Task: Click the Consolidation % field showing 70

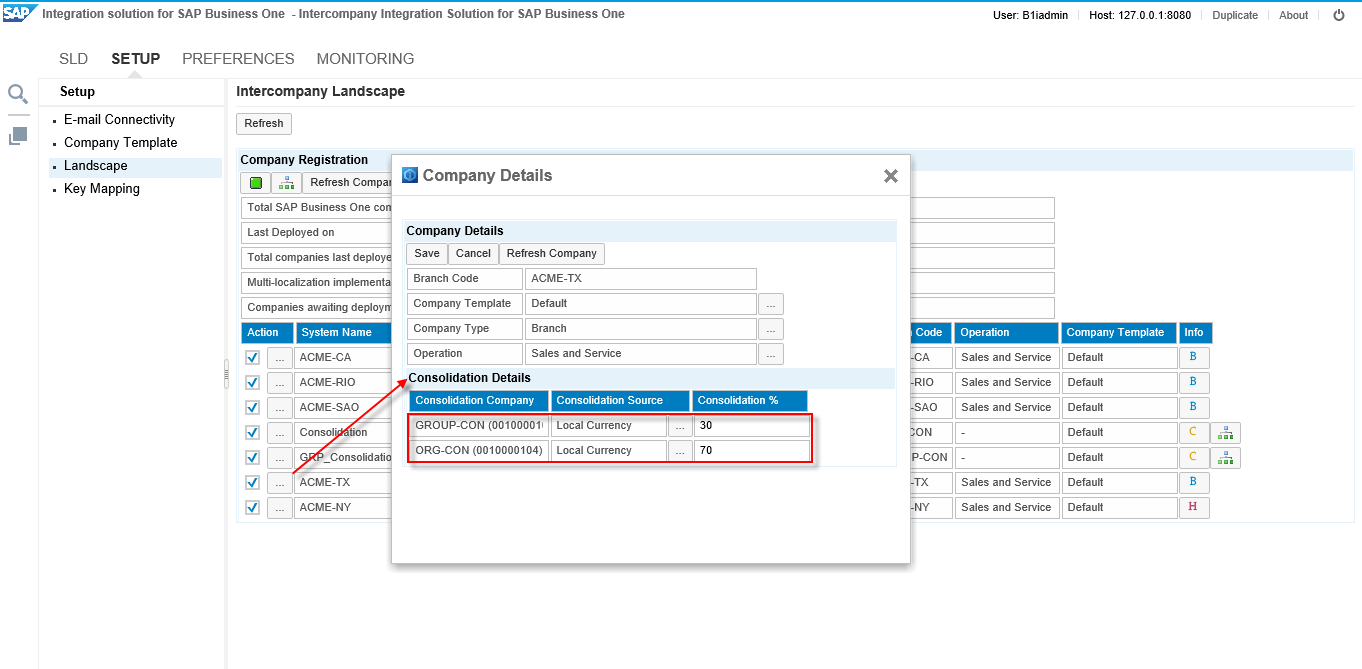Action: [750, 451]
